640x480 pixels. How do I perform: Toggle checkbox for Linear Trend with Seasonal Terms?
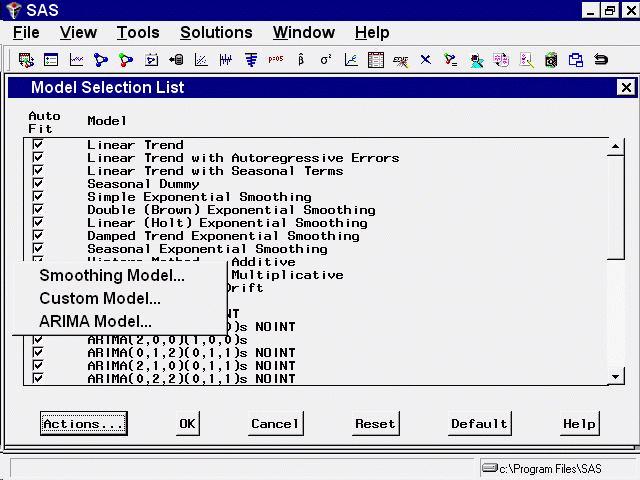38,171
